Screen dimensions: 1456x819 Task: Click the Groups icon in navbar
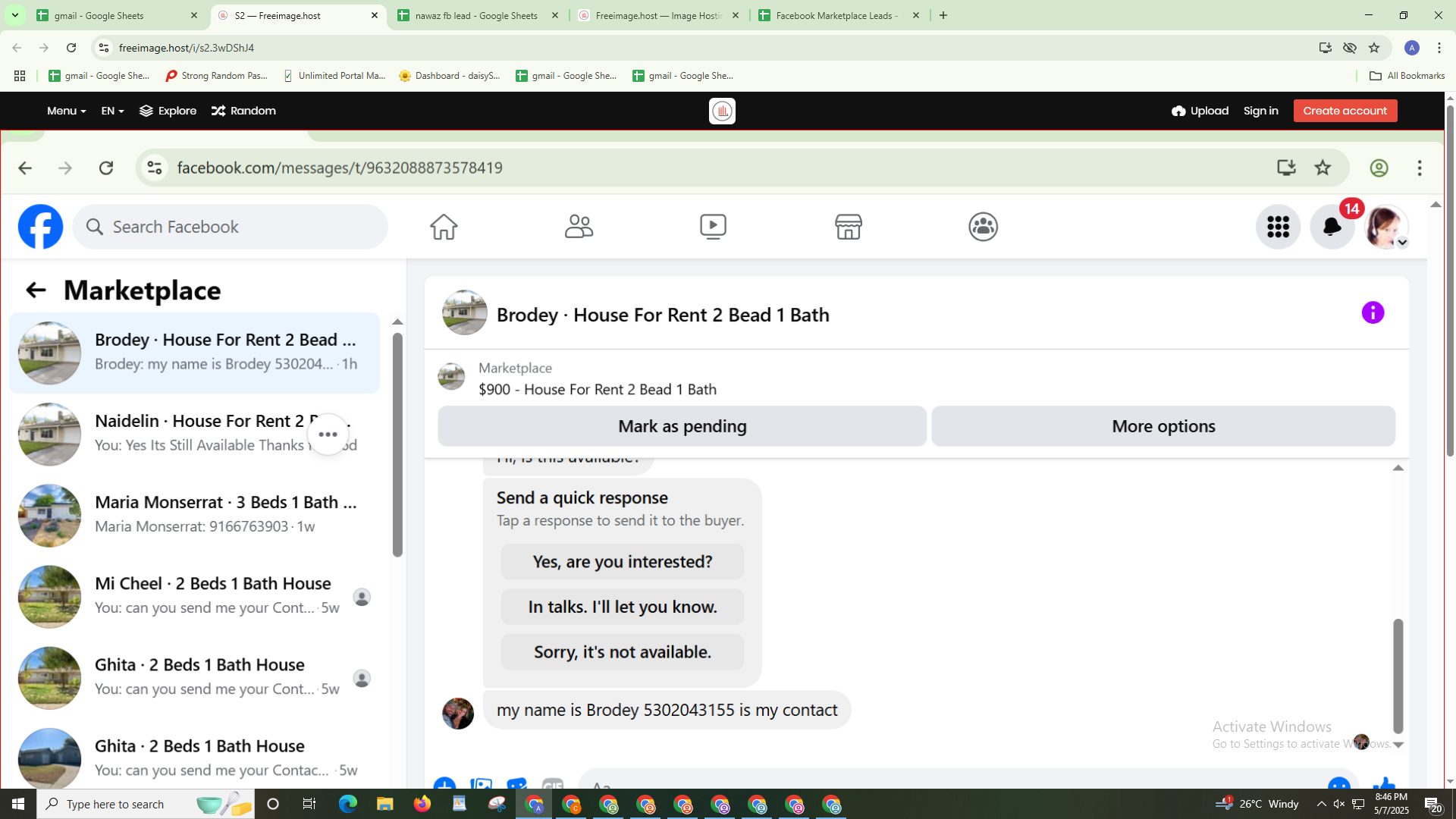coord(983,226)
